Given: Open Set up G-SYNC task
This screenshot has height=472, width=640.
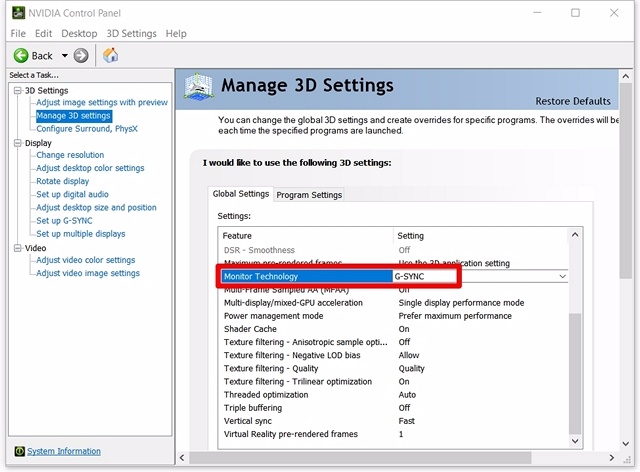Looking at the screenshot, I should (64, 221).
